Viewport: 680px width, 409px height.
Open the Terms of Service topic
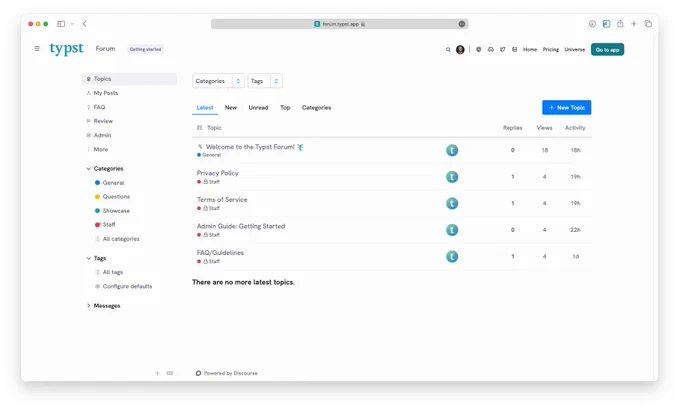coord(222,200)
